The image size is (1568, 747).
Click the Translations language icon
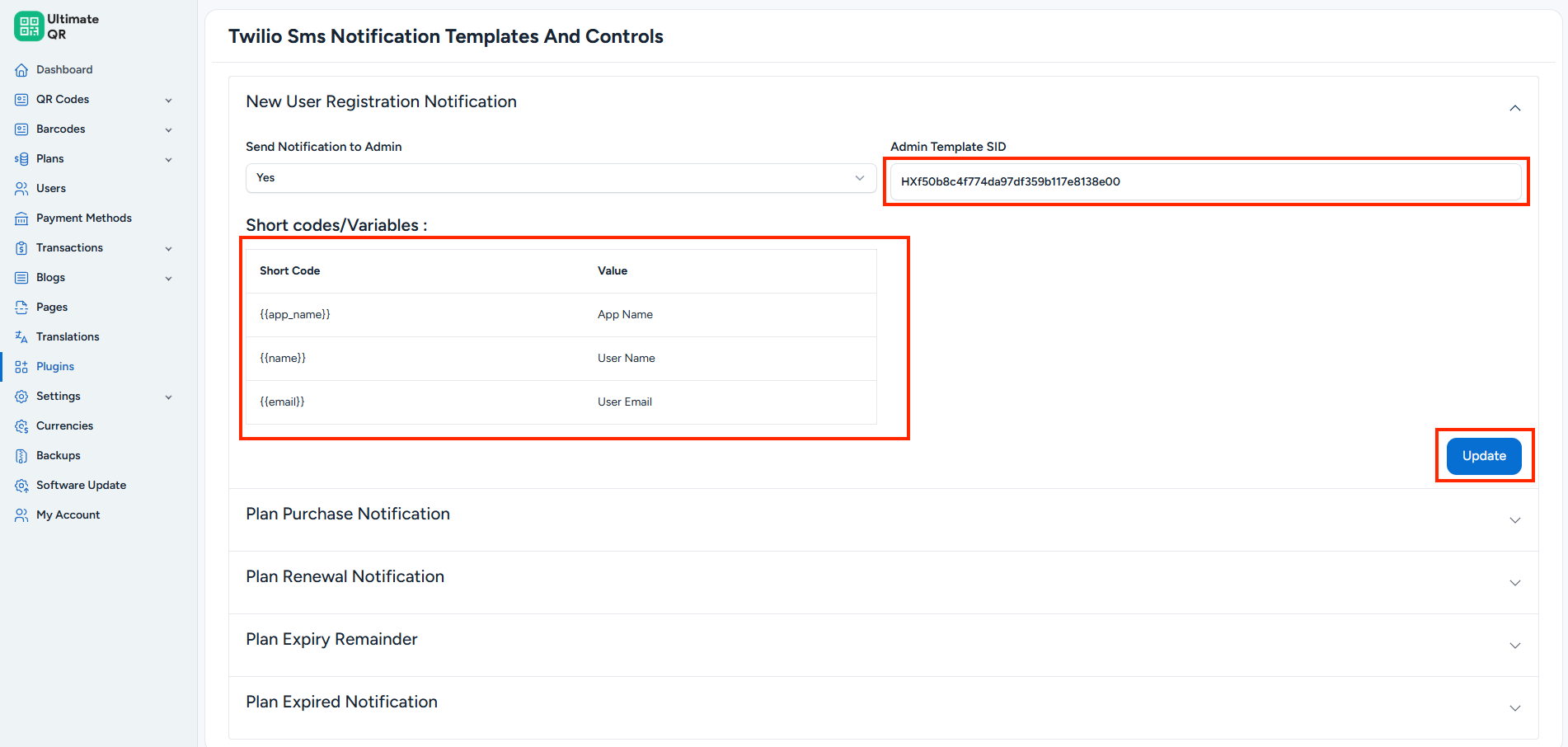tap(21, 337)
